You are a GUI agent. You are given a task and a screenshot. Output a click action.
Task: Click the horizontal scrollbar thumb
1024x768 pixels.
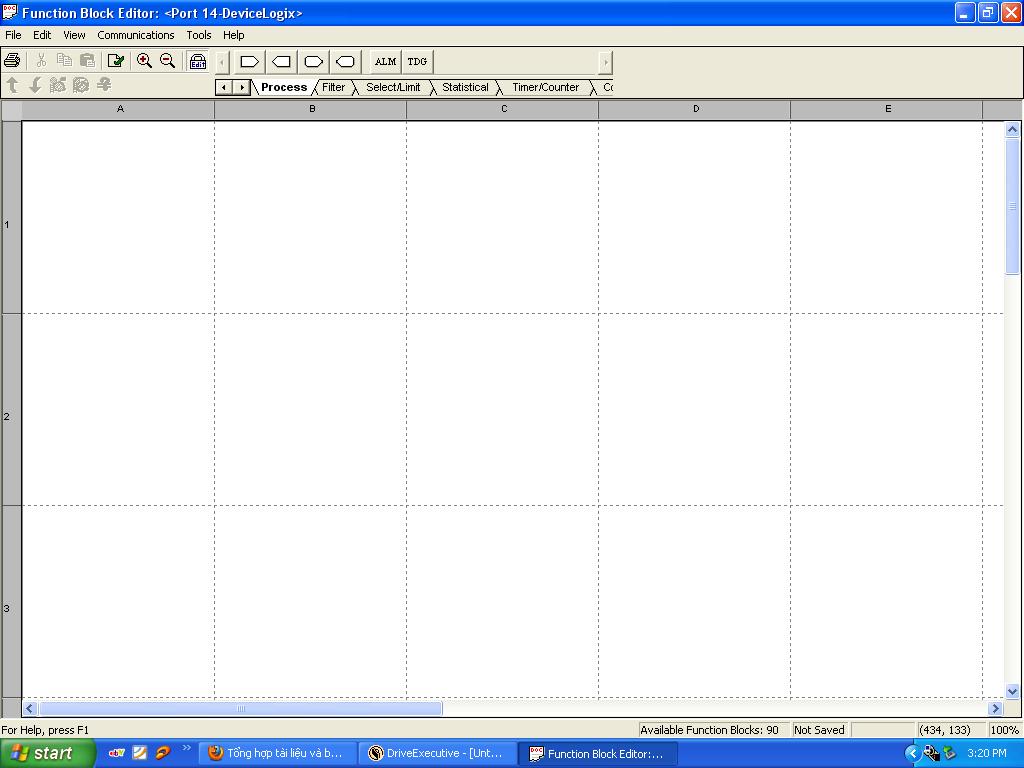point(241,708)
